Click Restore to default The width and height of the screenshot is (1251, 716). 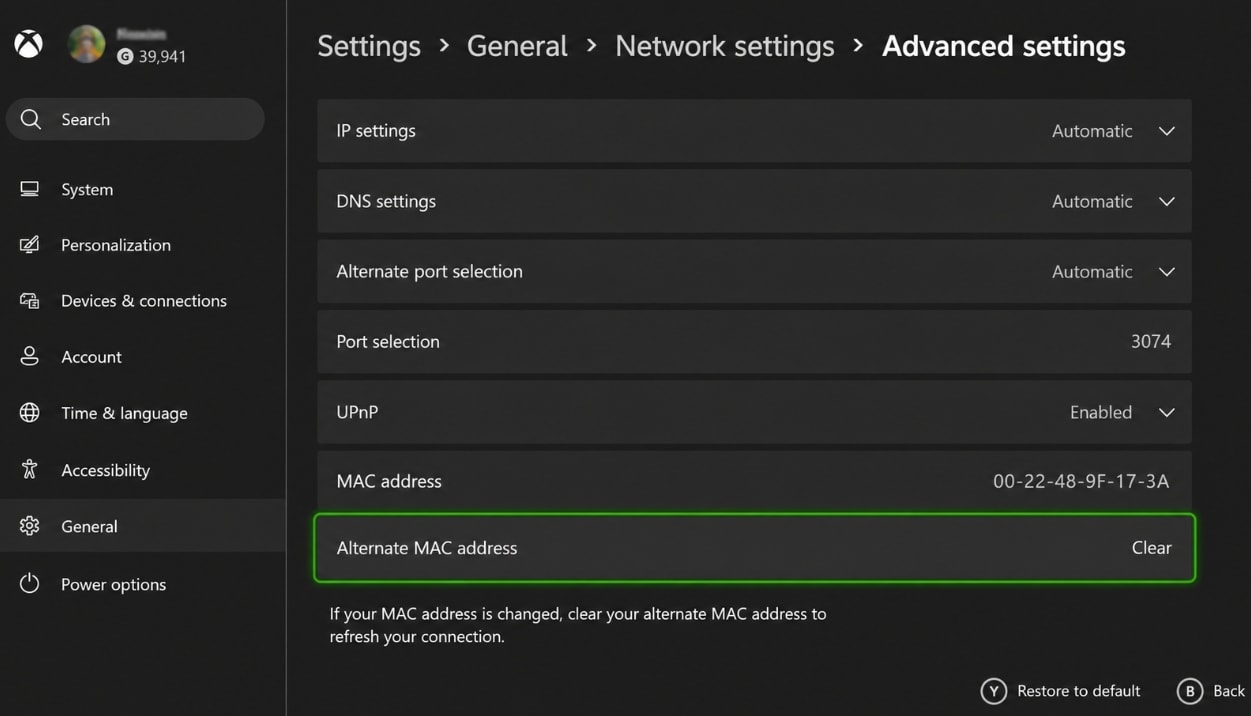(x=1078, y=691)
